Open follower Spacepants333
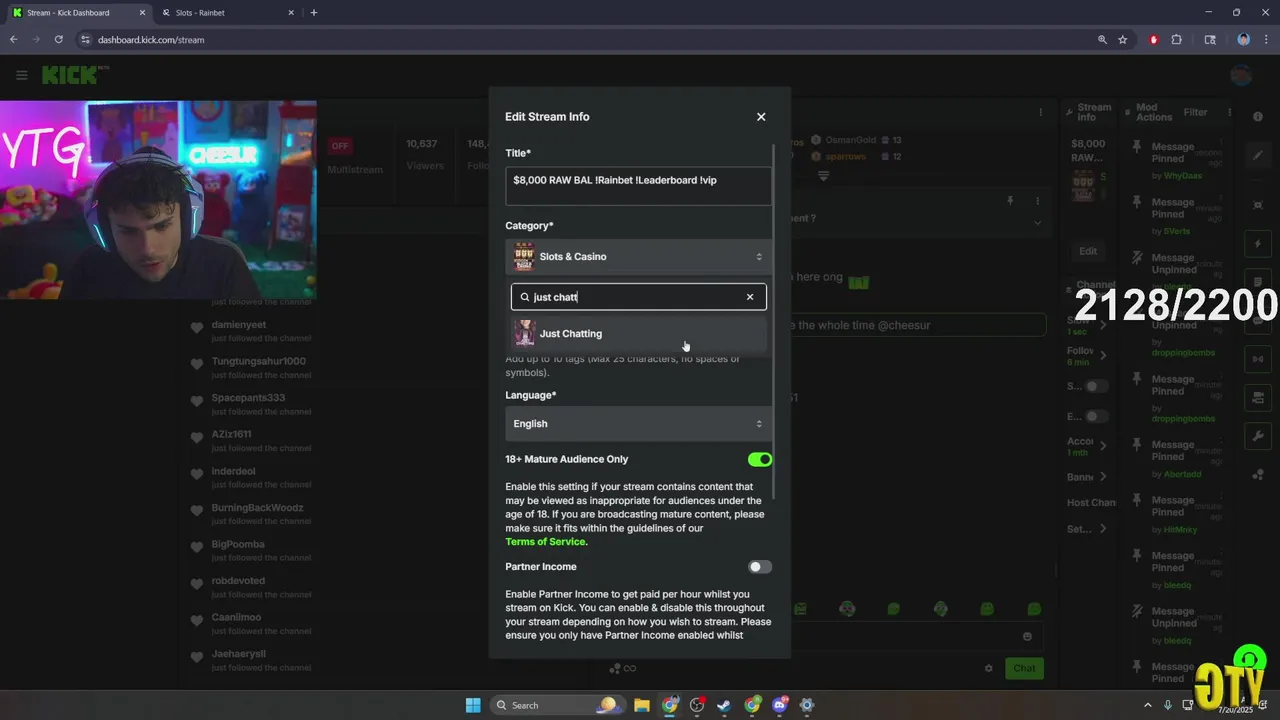Screen dimensions: 1280x720 tap(248, 398)
